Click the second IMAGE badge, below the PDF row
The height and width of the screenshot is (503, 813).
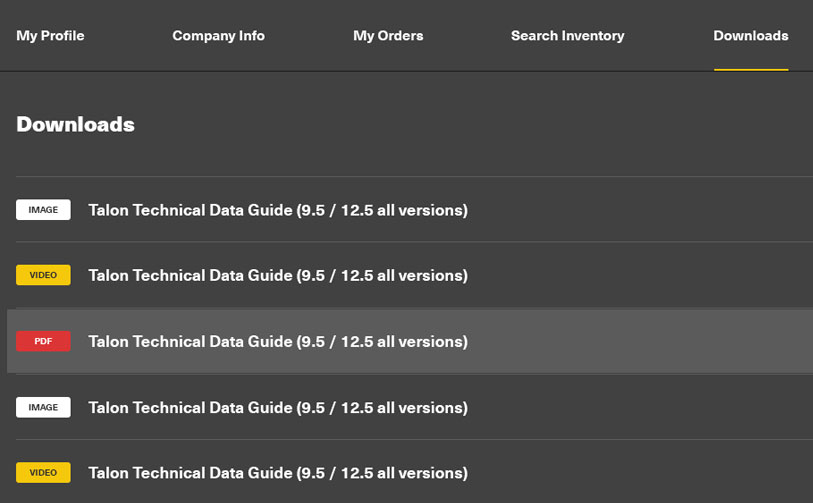coord(43,407)
